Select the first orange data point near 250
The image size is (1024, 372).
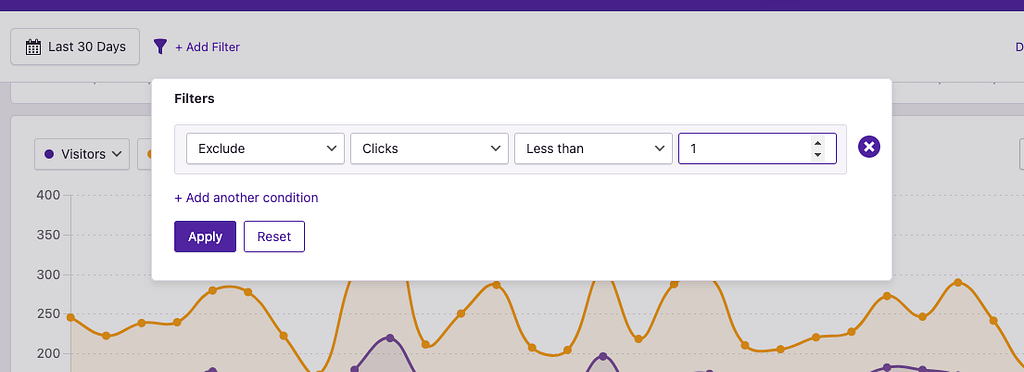tap(71, 318)
